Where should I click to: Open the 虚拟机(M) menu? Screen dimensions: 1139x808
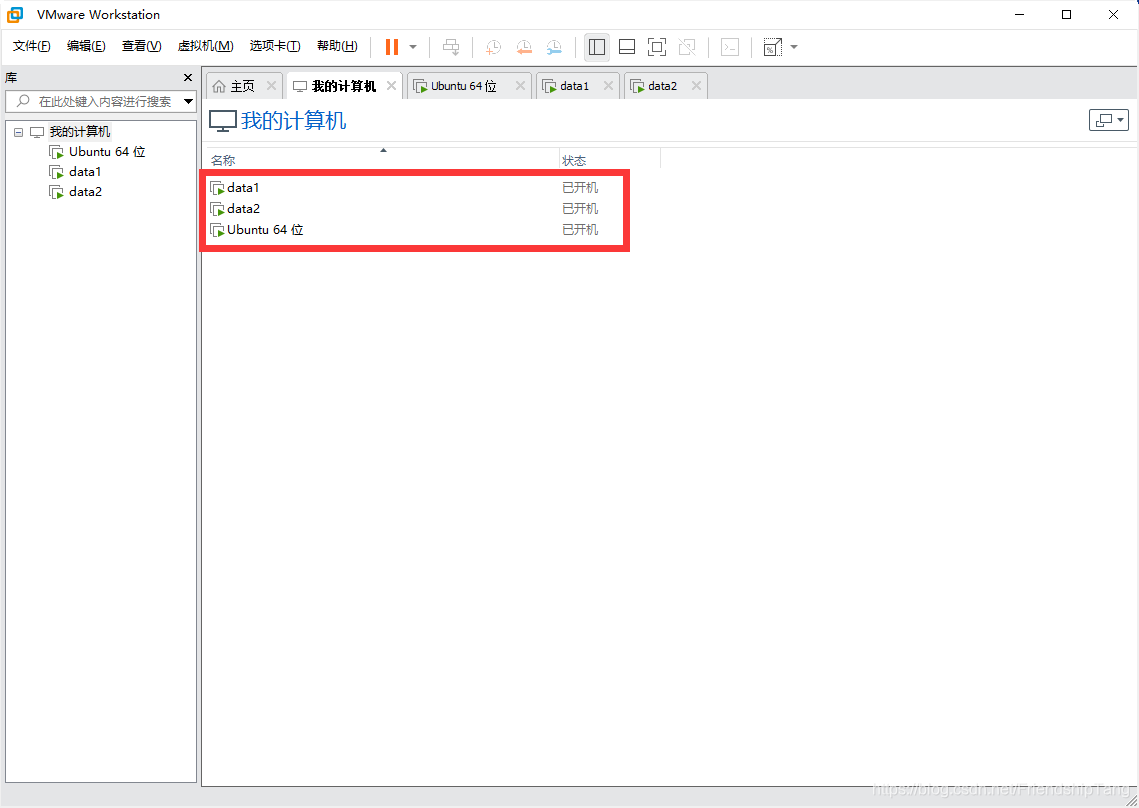[x=206, y=46]
